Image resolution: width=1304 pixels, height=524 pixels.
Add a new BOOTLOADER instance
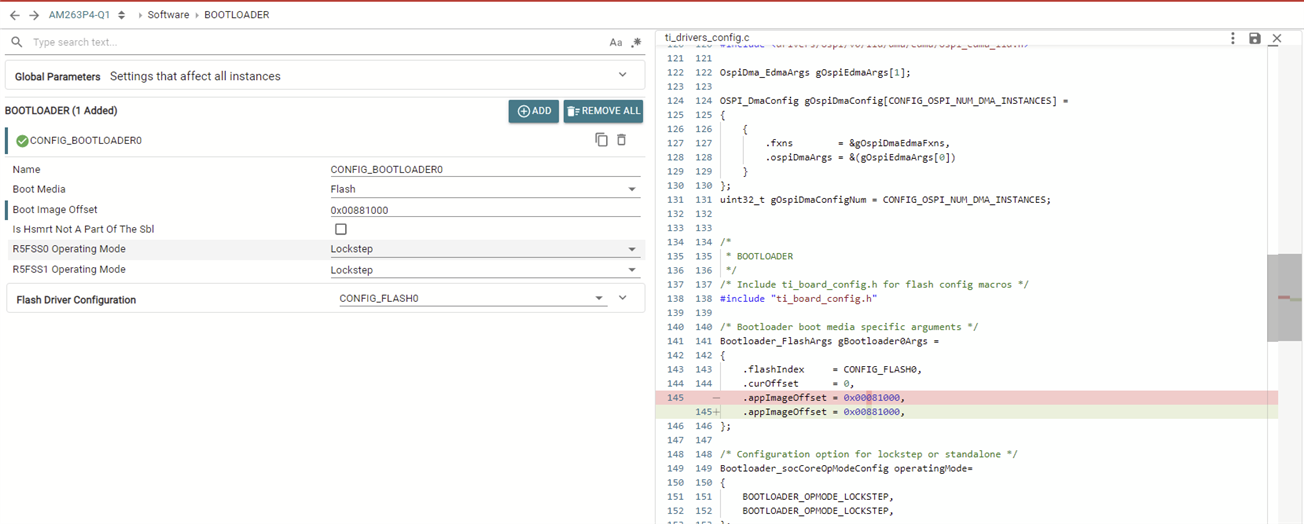[x=534, y=111]
